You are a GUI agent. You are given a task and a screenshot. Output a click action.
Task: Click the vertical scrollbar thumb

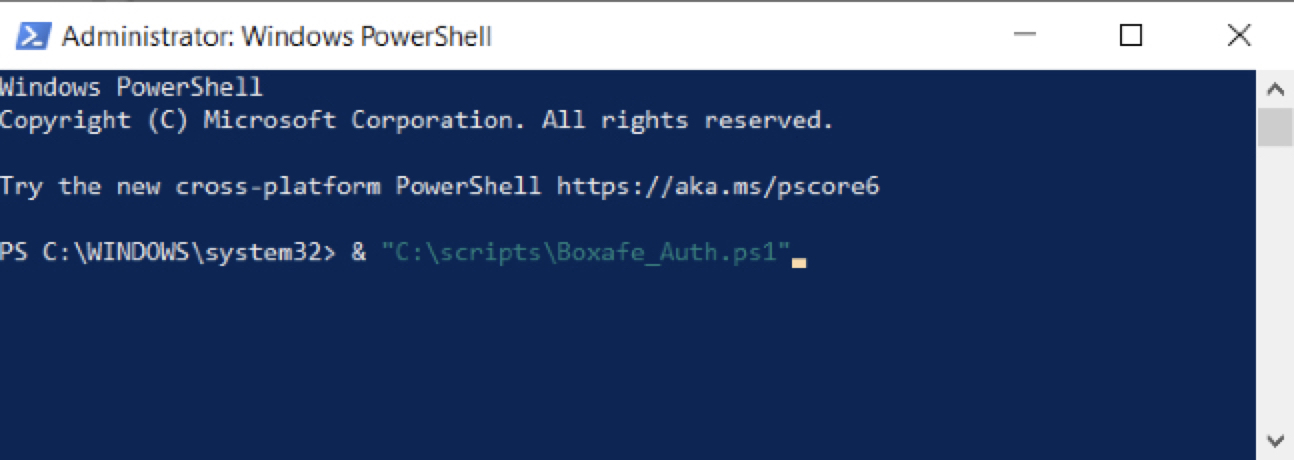[x=1275, y=128]
